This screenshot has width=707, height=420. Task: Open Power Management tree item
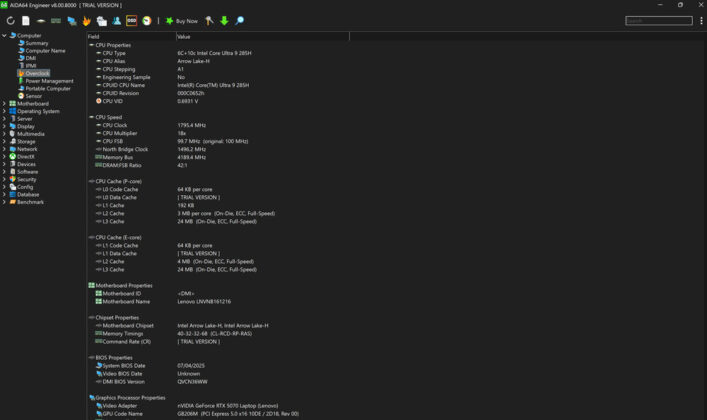tap(45, 81)
